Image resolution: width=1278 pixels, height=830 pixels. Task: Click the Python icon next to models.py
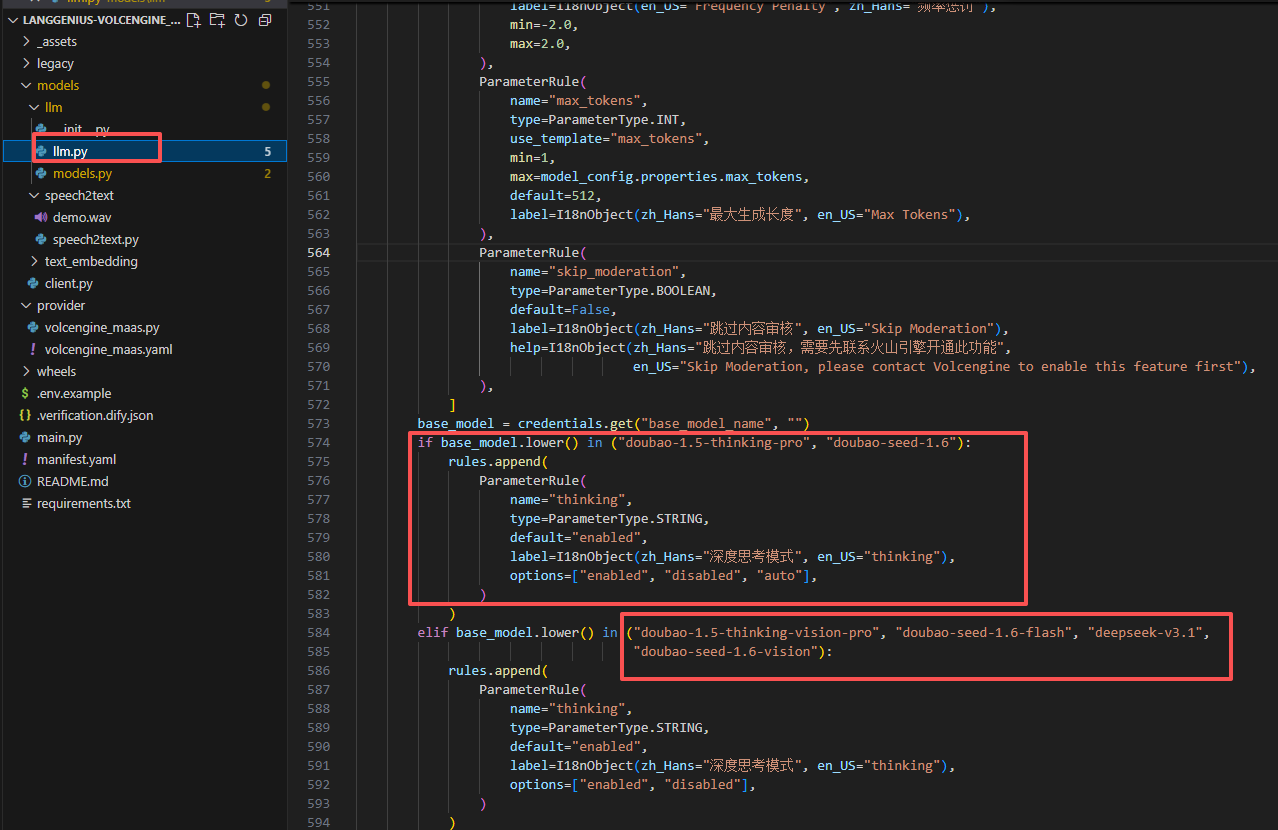(41, 173)
